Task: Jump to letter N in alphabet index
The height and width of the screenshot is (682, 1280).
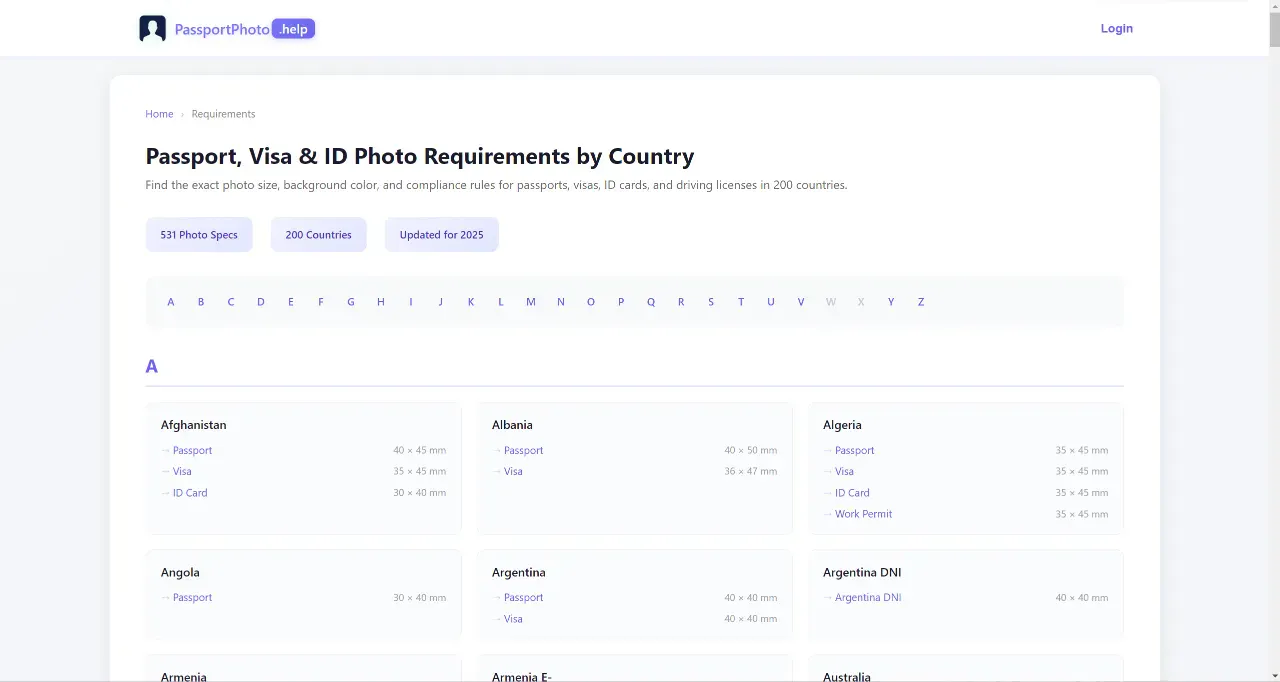Action: point(561,302)
